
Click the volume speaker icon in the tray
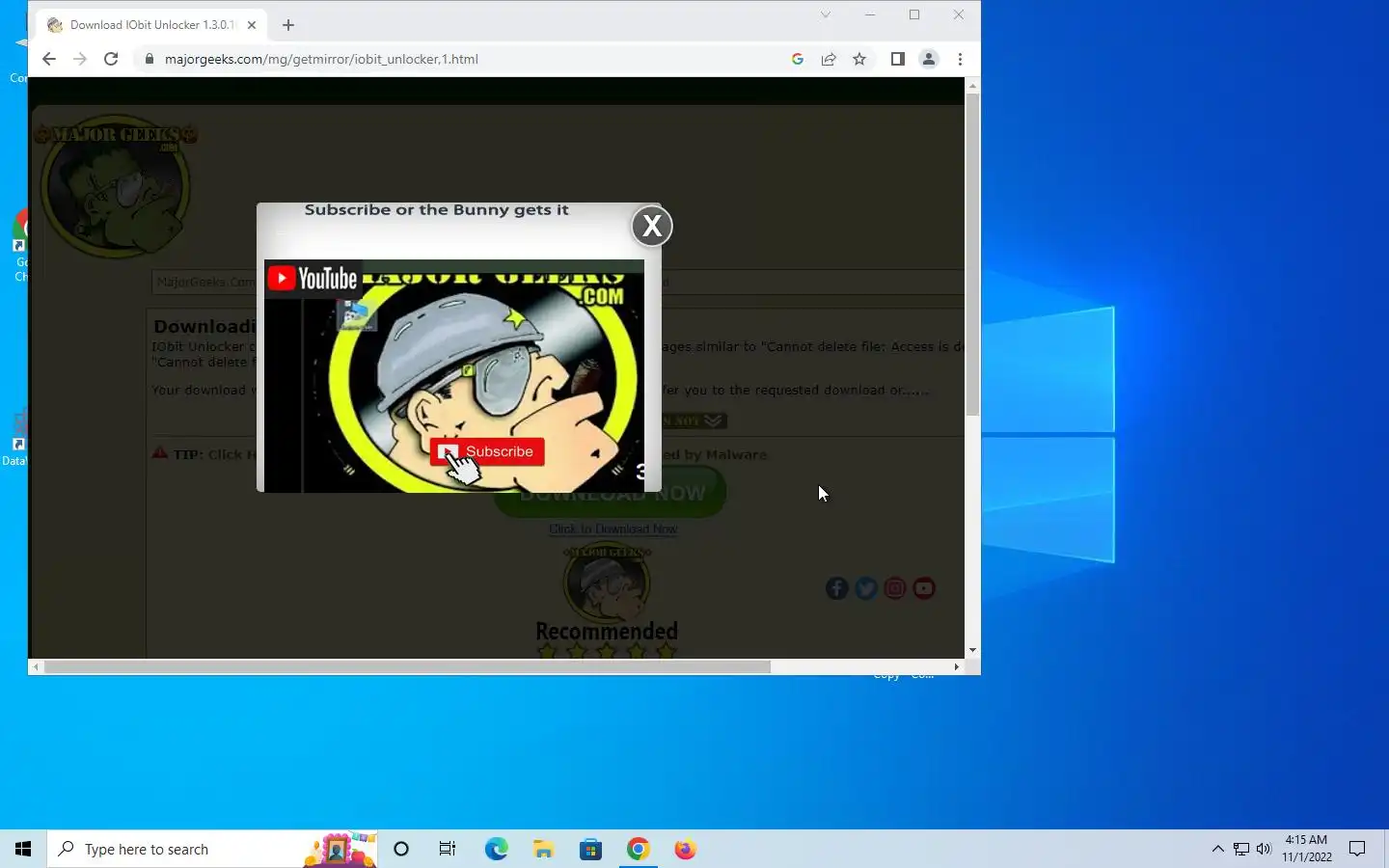(x=1265, y=849)
